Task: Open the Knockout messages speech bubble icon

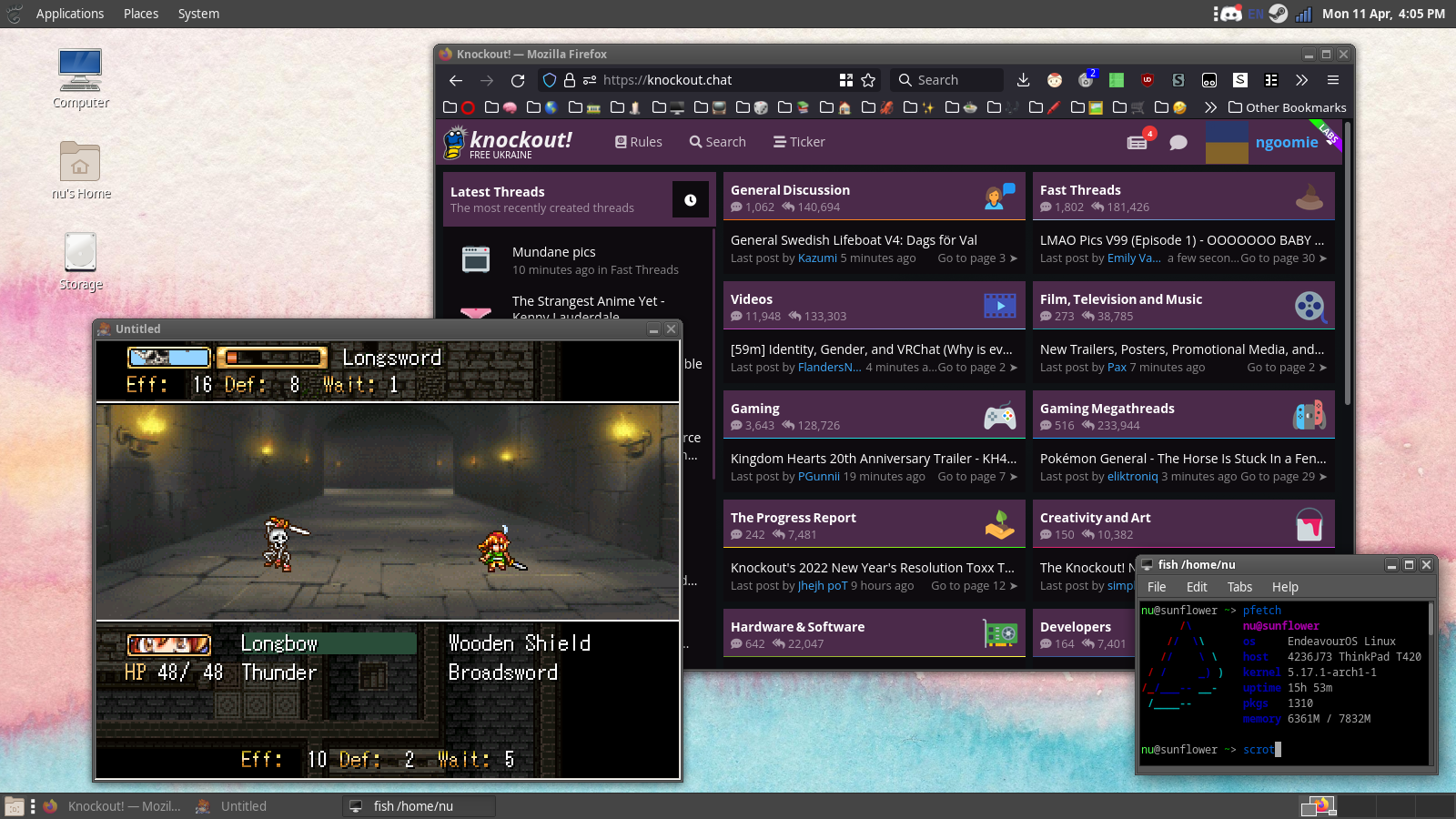Action: [x=1178, y=143]
